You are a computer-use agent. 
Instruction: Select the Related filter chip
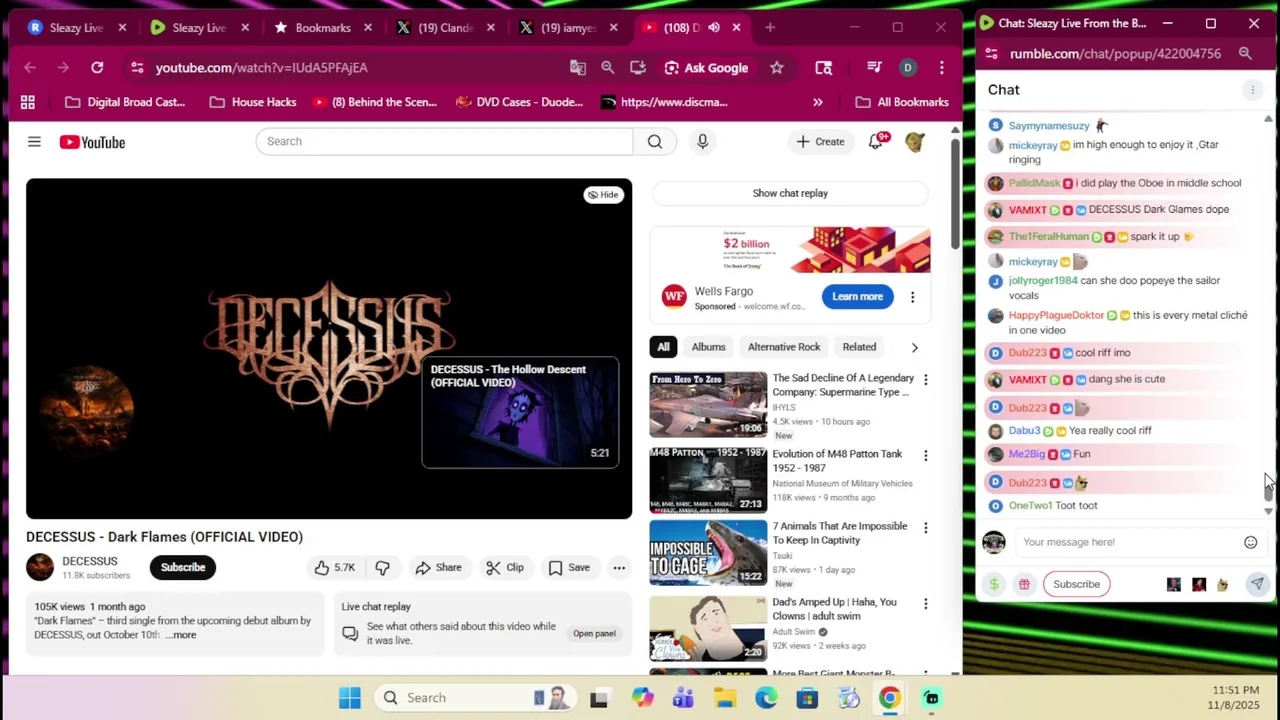pos(859,347)
